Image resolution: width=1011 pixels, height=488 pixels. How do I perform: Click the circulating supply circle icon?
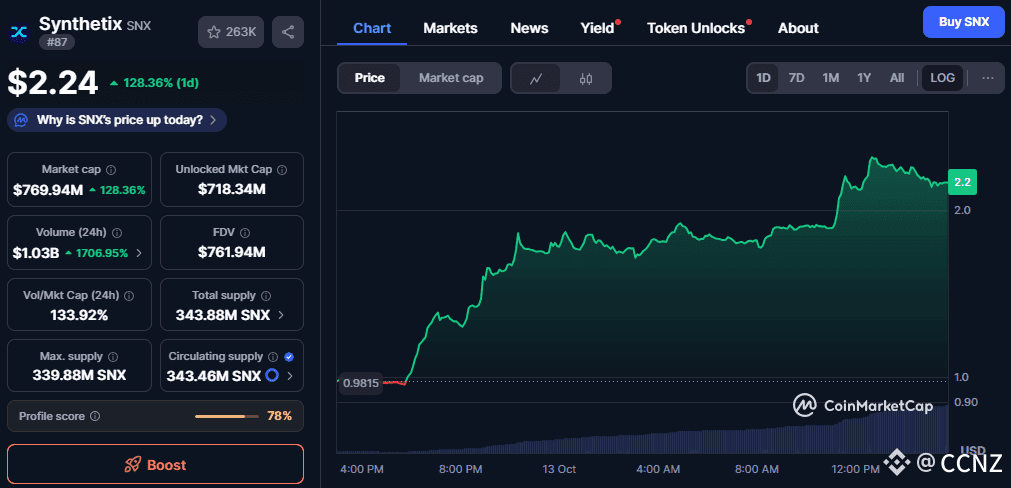point(271,376)
